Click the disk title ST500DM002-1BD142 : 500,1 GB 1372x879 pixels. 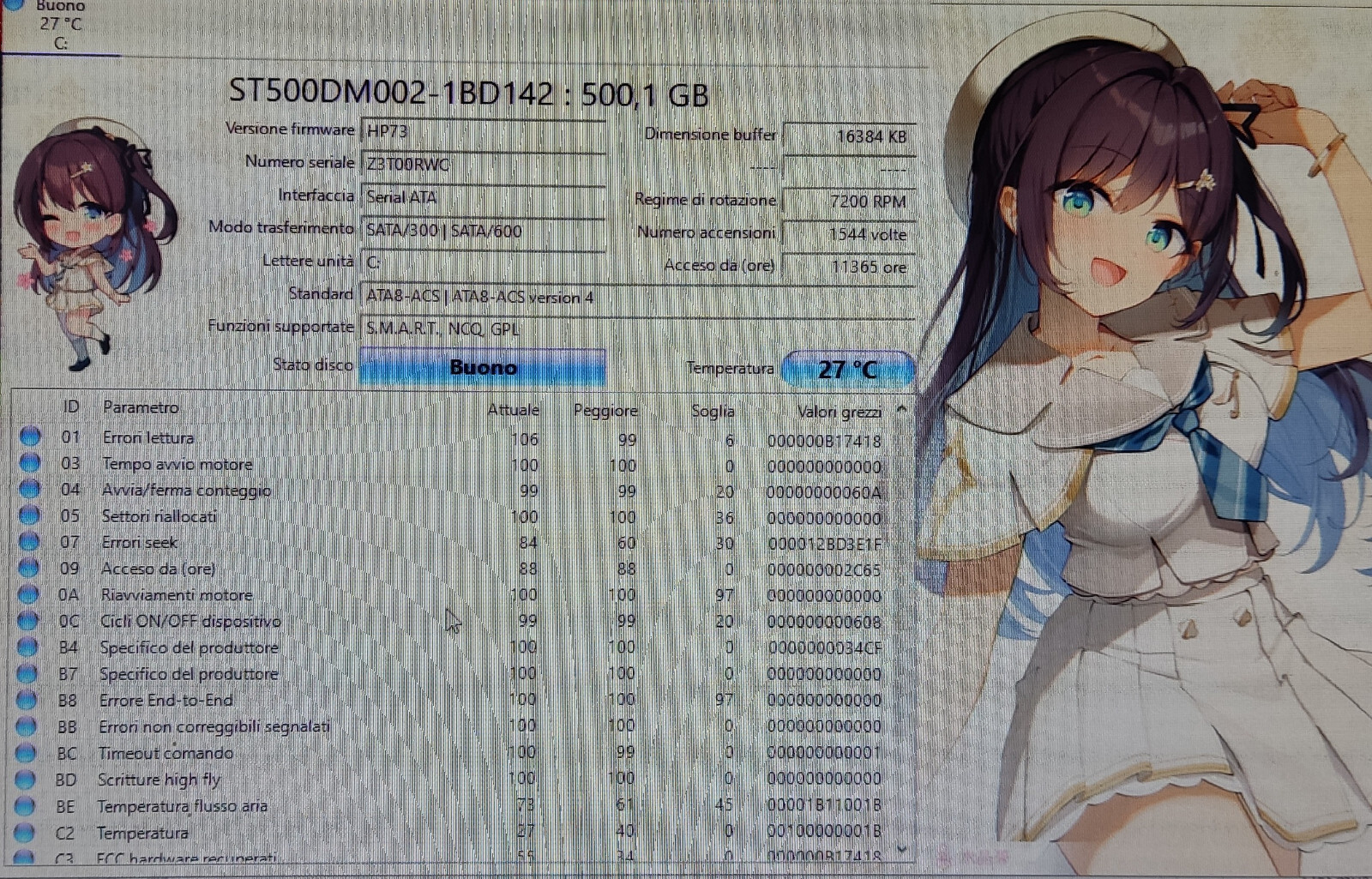click(x=469, y=93)
